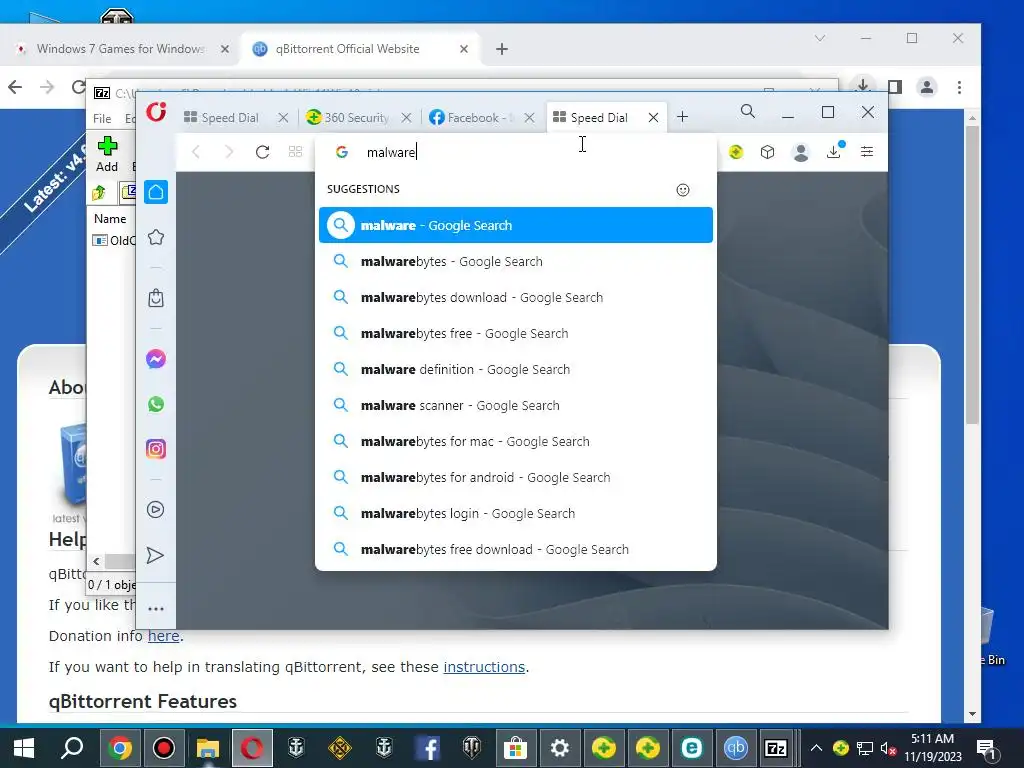
Task: Select 'malware - Google Search' suggestion
Action: (516, 225)
